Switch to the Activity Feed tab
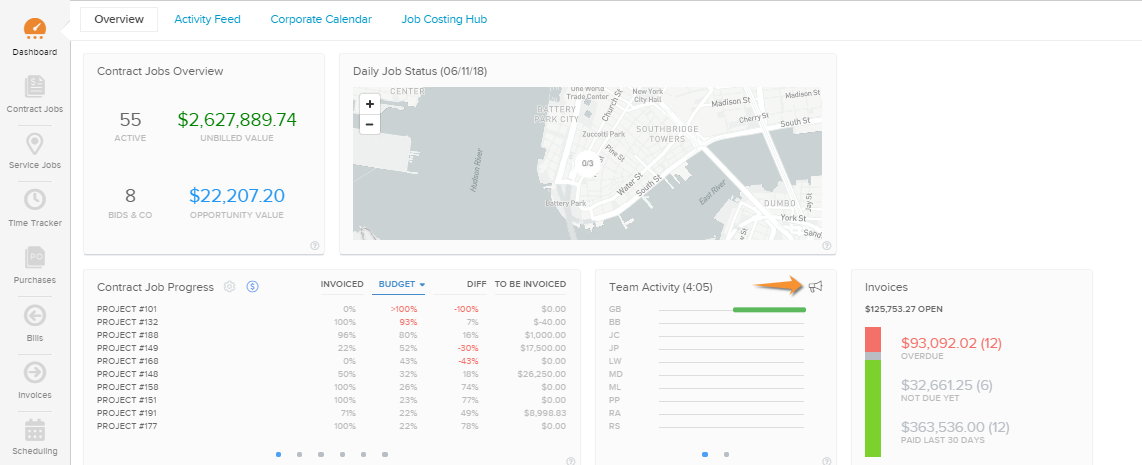 click(207, 19)
